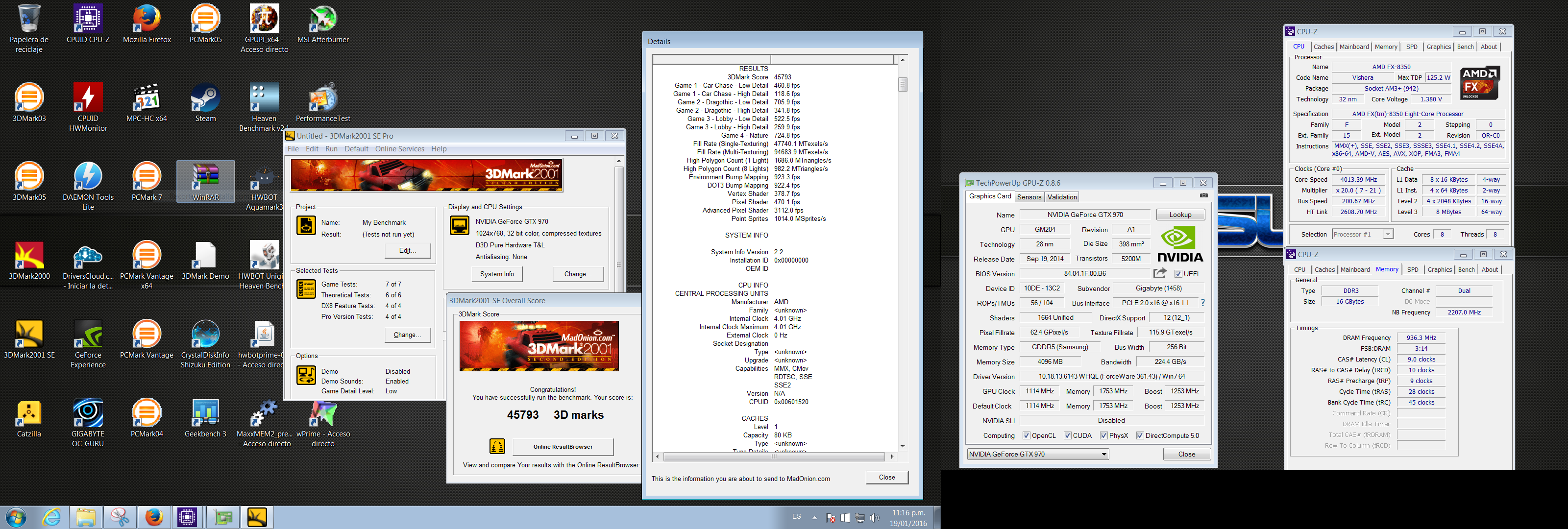This screenshot has width=1568, height=529.
Task: Click Online ResultBrowser button
Action: coord(563,446)
